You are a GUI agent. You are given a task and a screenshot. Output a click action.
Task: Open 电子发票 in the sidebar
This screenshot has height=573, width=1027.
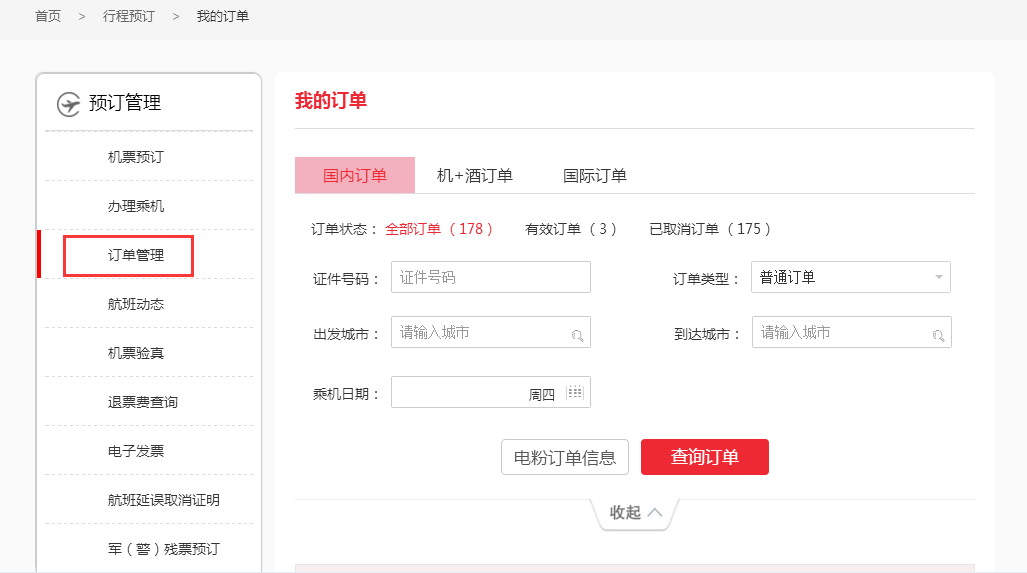[136, 451]
